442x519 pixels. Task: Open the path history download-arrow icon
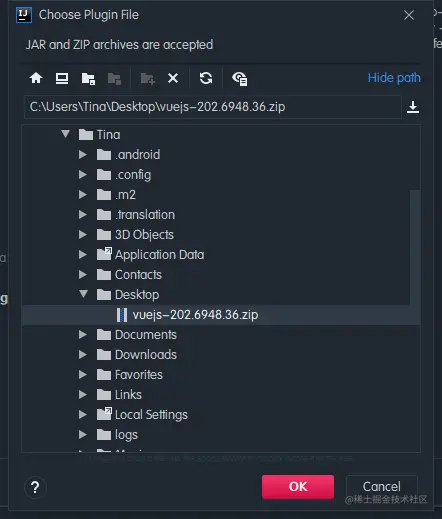(x=413, y=107)
